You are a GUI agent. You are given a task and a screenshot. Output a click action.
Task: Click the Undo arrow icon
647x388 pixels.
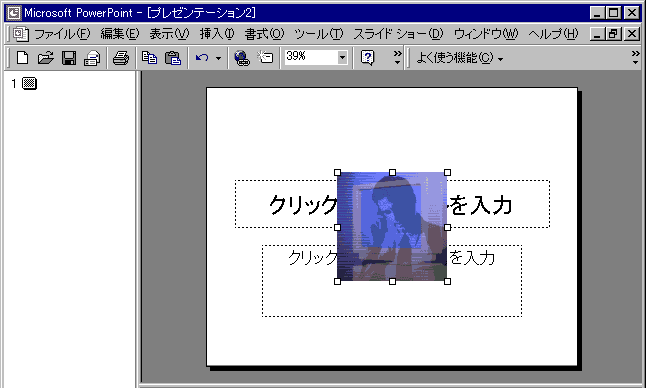pyautogui.click(x=202, y=58)
